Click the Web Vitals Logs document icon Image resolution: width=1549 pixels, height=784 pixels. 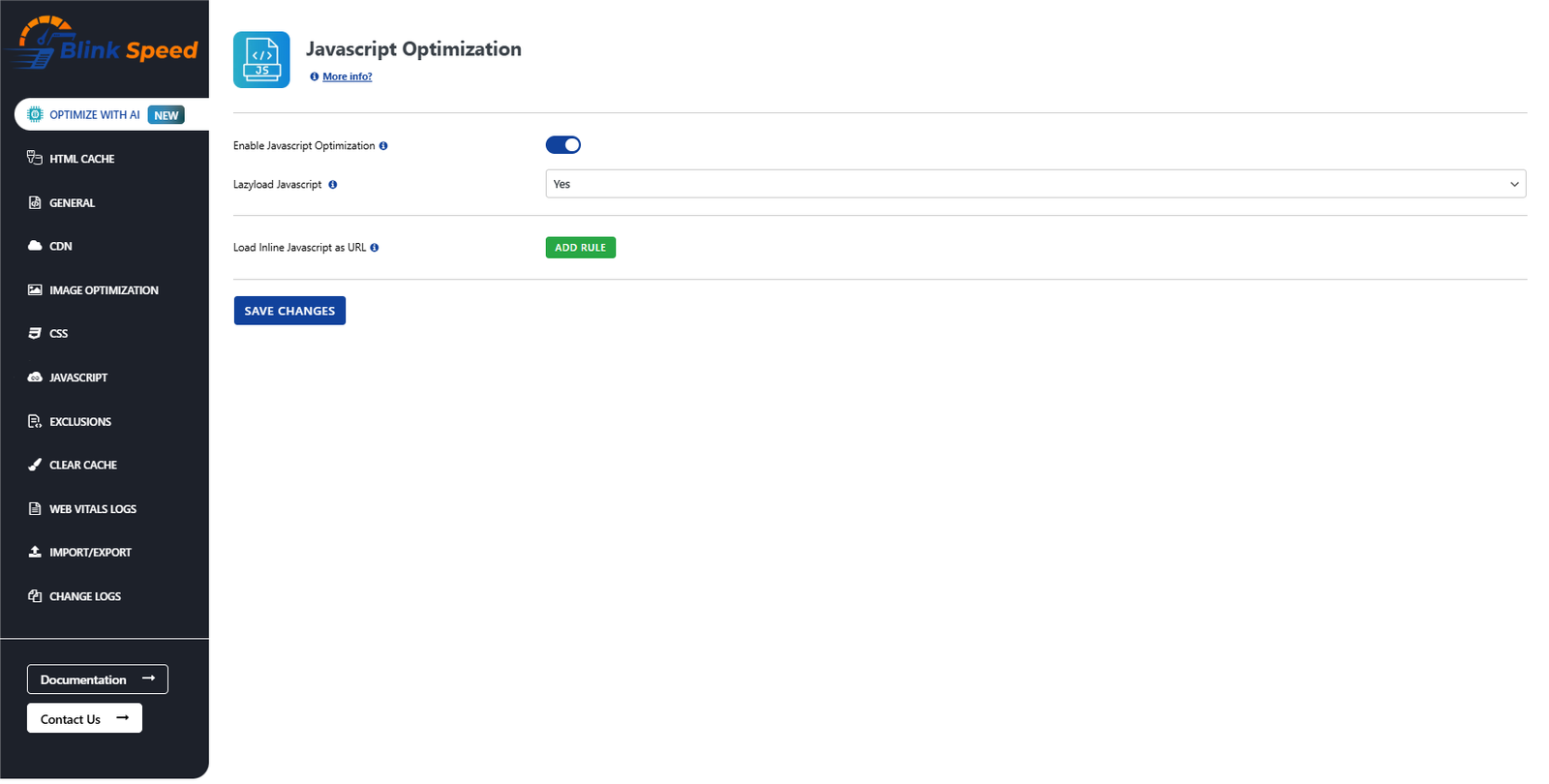pos(35,508)
